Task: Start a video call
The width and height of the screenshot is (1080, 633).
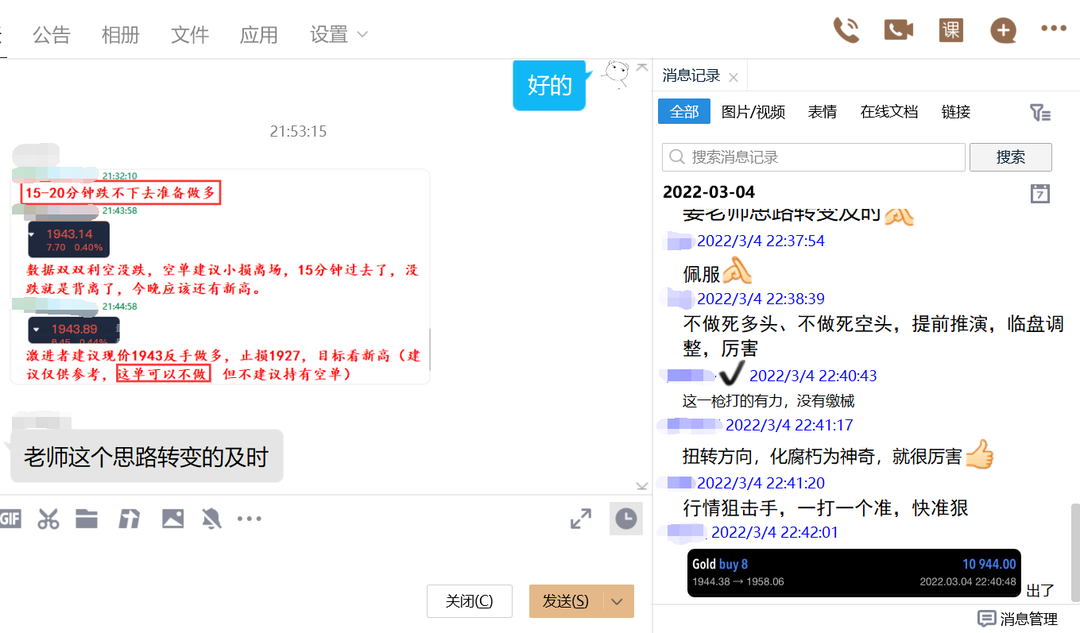Action: pyautogui.click(x=898, y=30)
